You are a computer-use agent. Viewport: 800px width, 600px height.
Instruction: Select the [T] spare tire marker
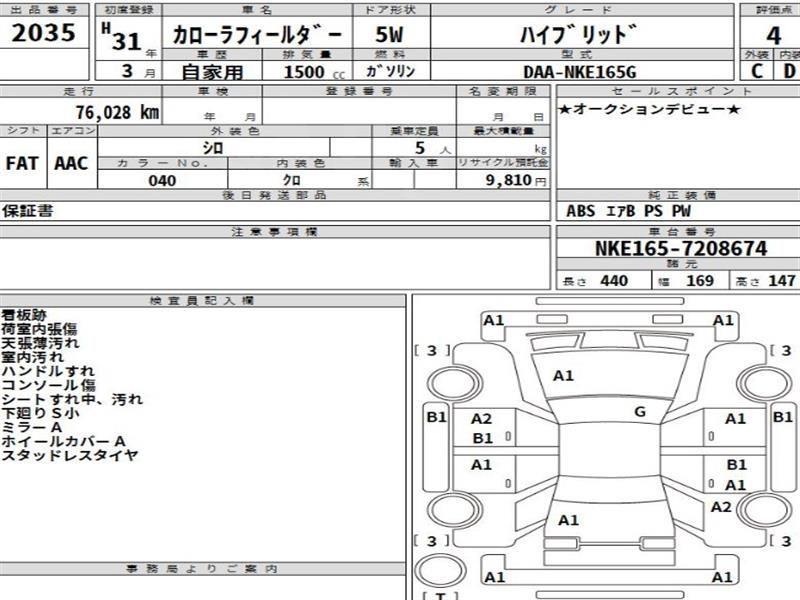pyautogui.click(x=440, y=595)
